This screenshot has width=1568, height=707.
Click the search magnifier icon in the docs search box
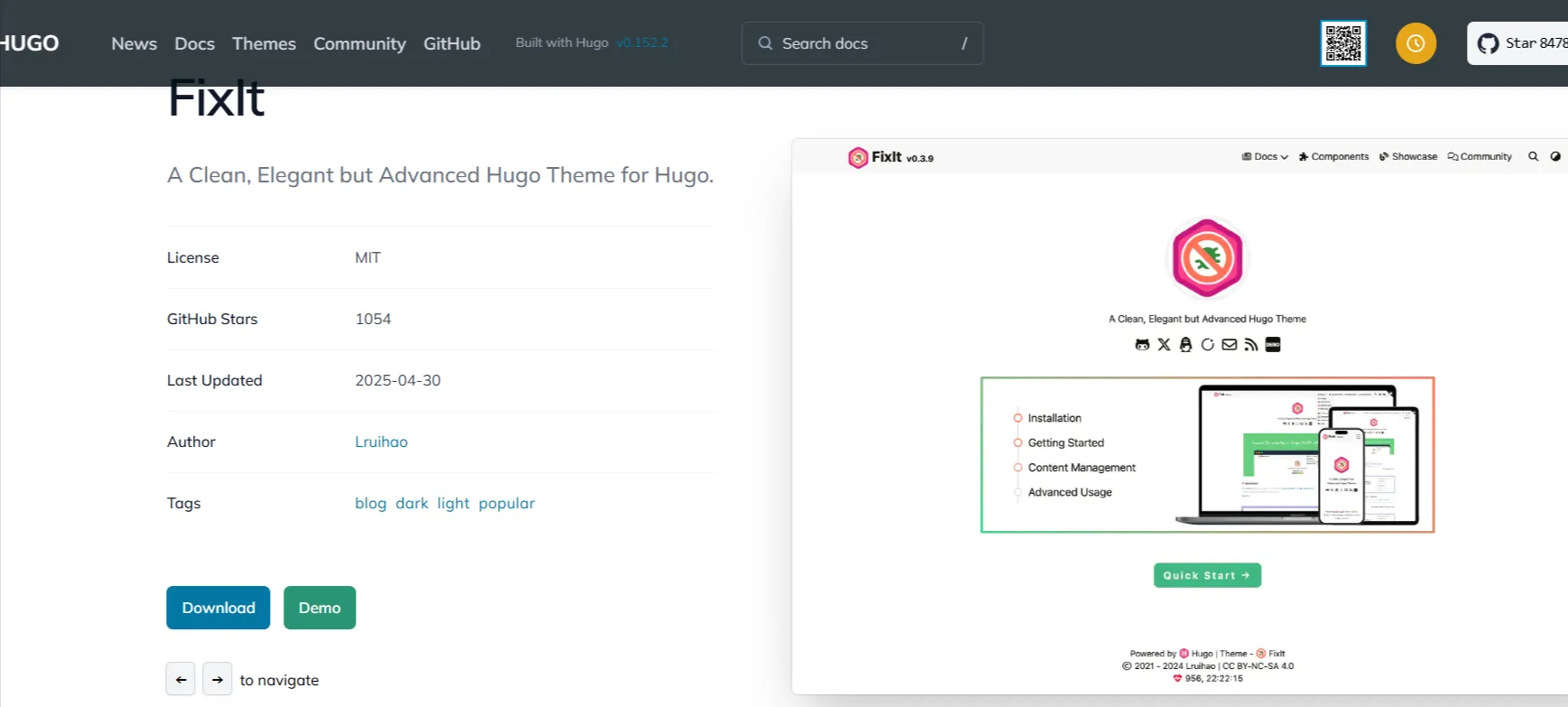(765, 43)
